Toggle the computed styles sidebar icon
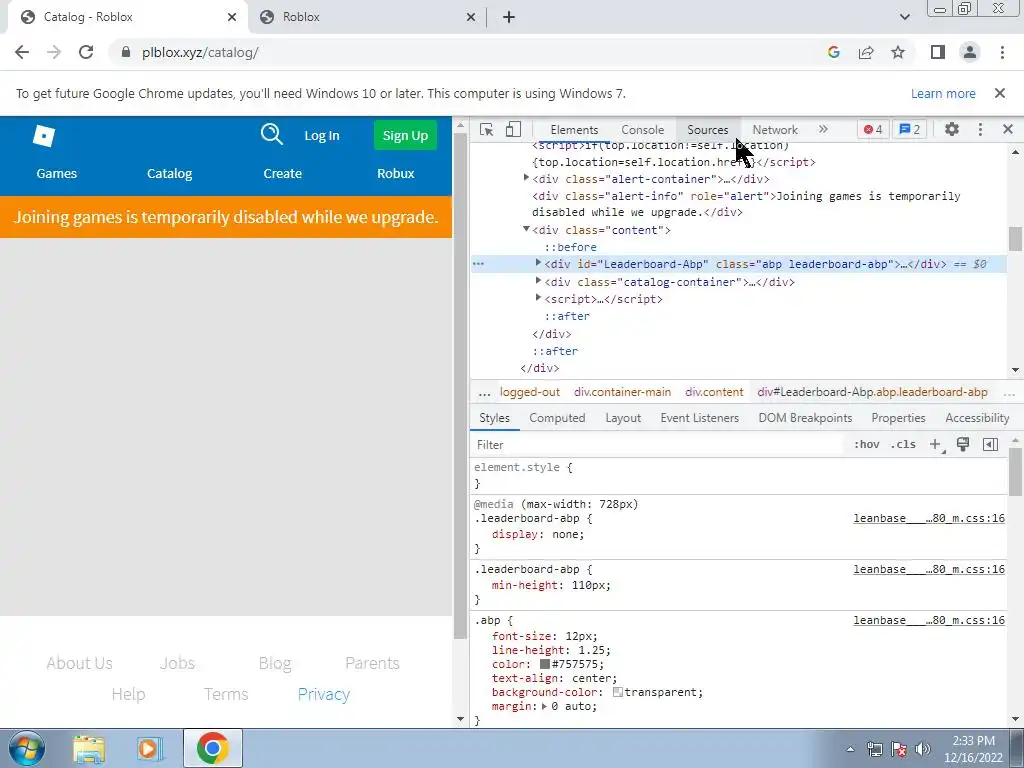 (990, 445)
